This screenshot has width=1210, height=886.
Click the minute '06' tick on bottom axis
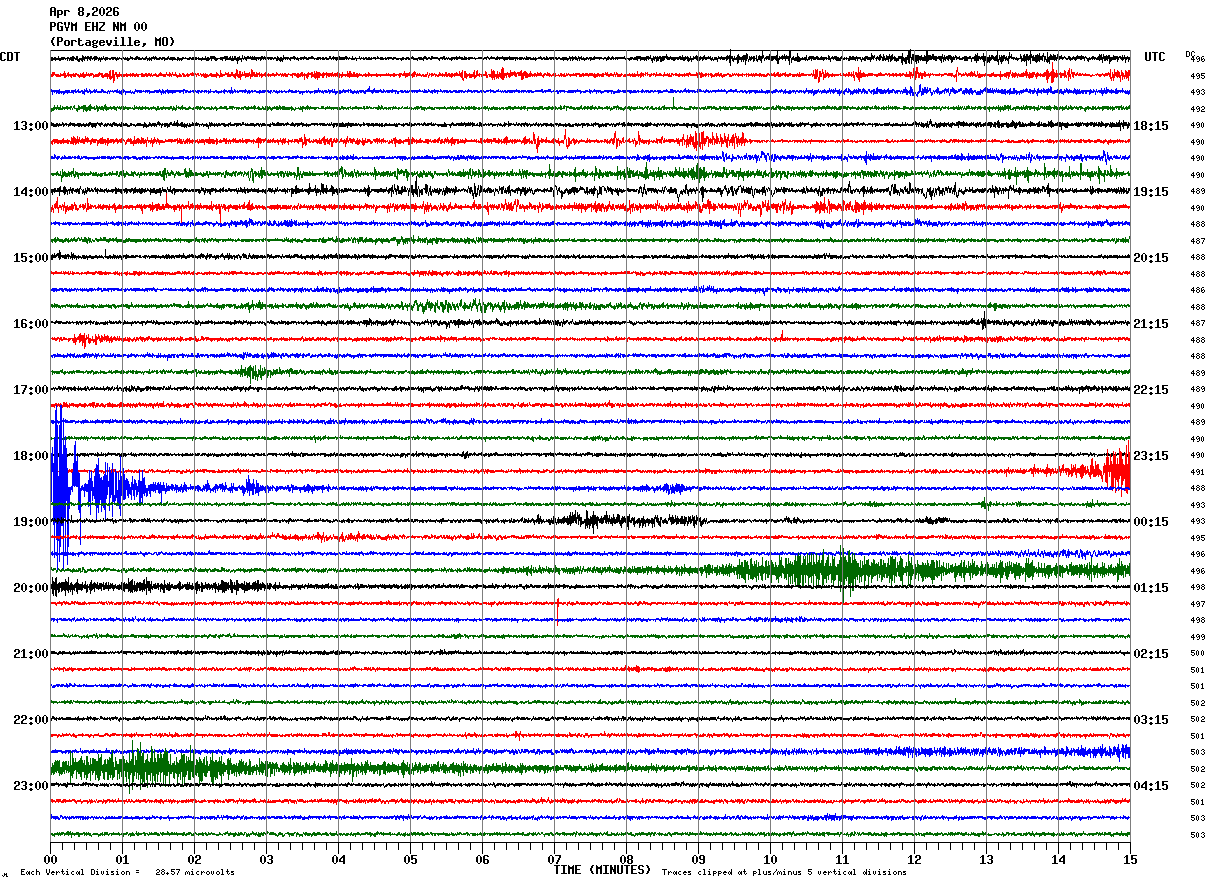pyautogui.click(x=483, y=859)
